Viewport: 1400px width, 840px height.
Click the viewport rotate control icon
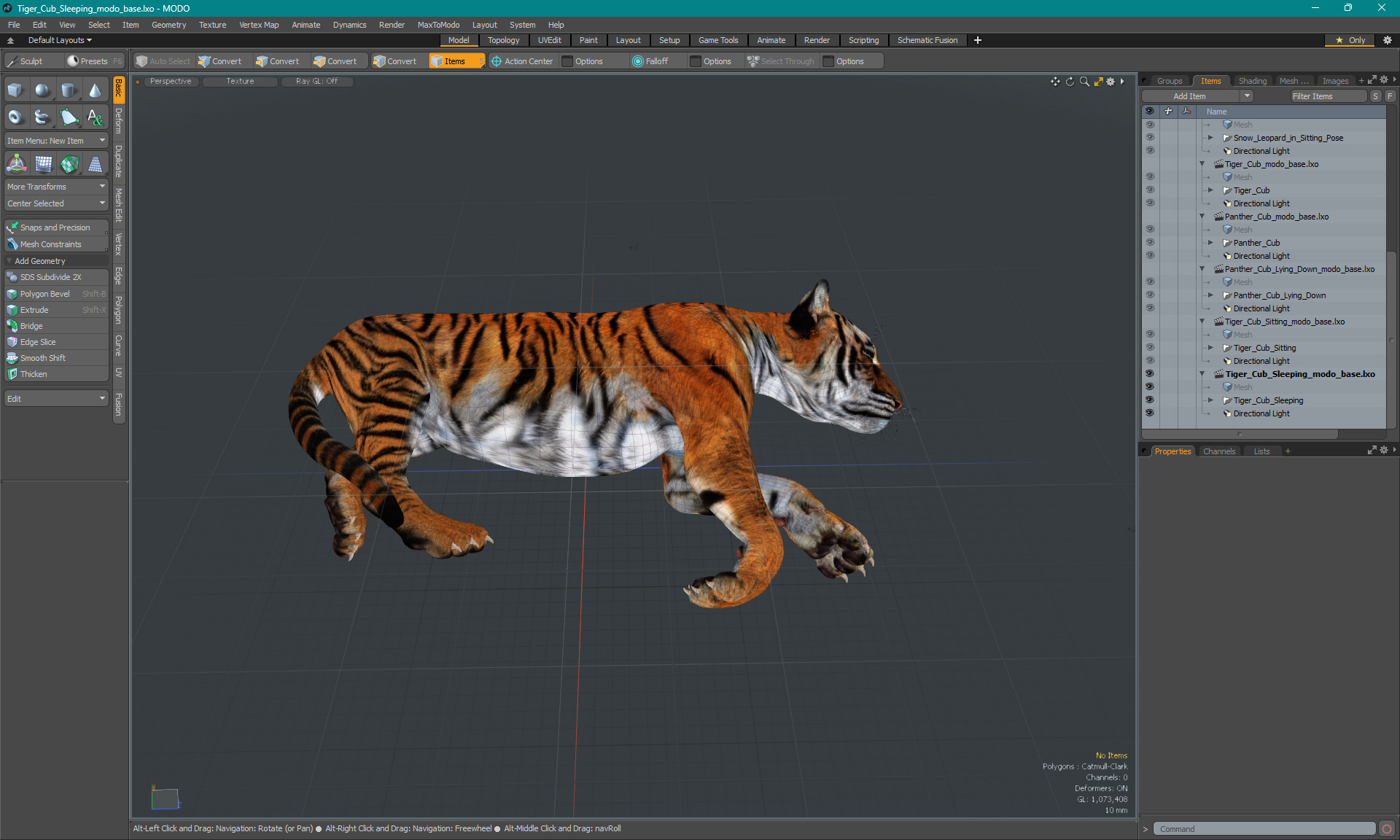[1070, 82]
